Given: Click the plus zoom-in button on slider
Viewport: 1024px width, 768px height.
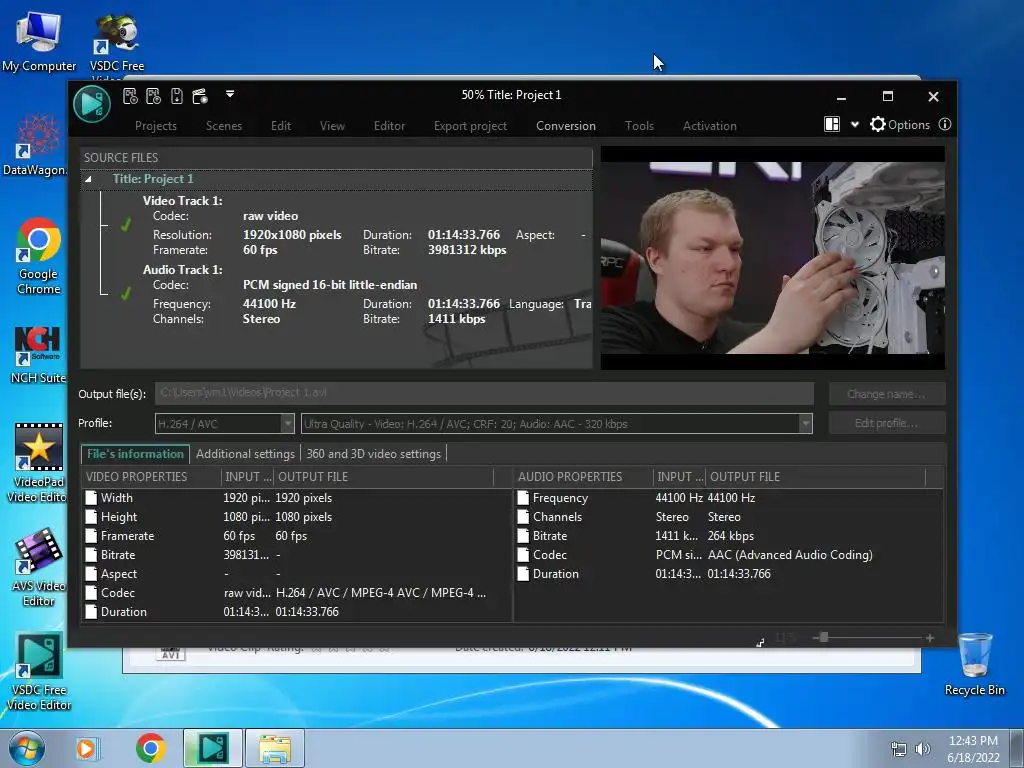Looking at the screenshot, I should [930, 637].
